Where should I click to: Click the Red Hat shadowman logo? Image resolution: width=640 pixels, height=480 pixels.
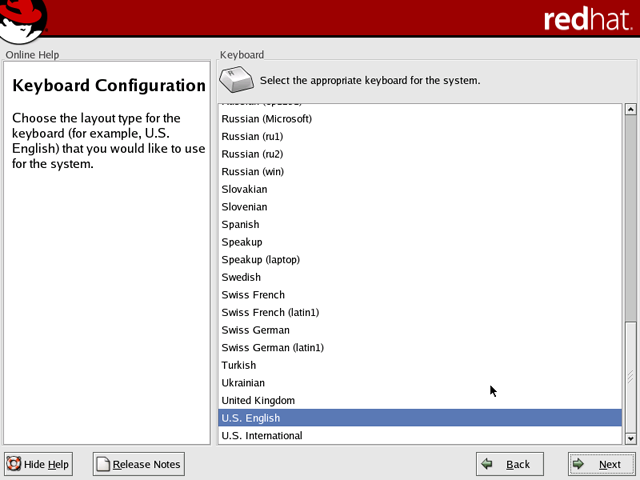tap(26, 16)
